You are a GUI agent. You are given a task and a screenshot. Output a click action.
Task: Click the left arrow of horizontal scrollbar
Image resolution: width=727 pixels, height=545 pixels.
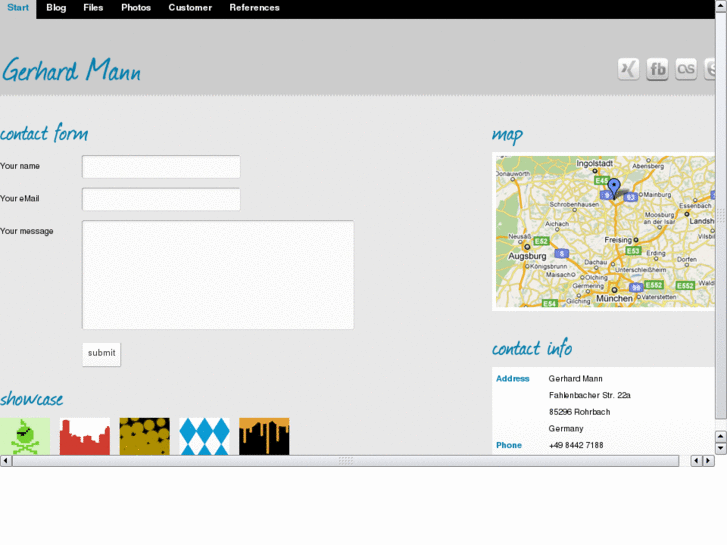tap(6, 461)
